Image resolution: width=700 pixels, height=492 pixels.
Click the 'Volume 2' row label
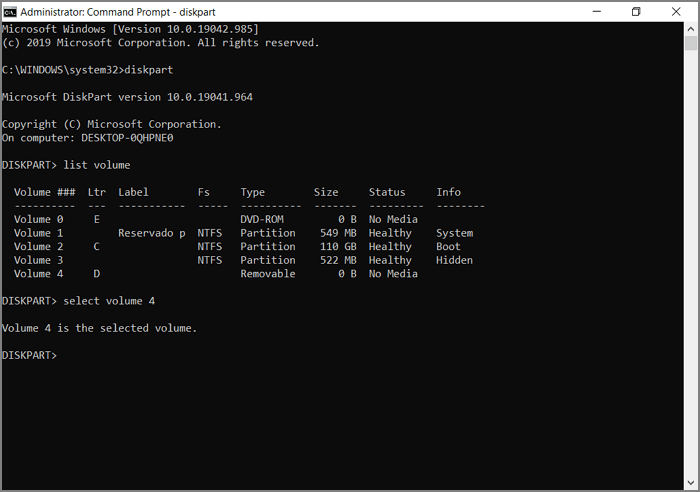[38, 246]
